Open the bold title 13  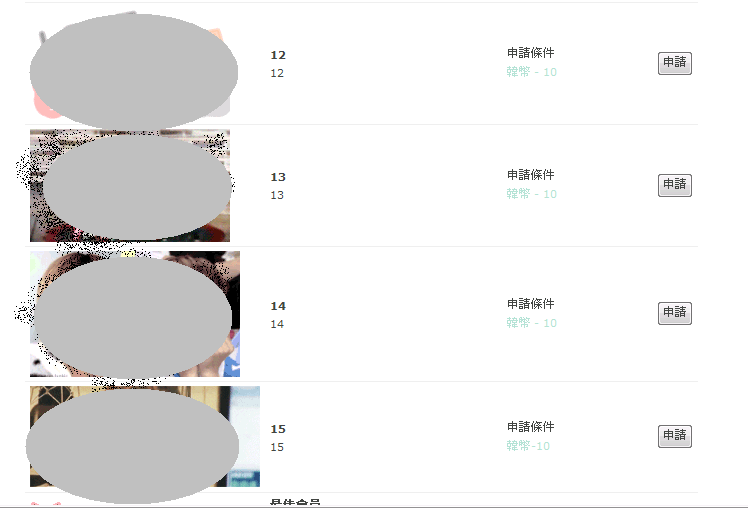pyautogui.click(x=278, y=177)
